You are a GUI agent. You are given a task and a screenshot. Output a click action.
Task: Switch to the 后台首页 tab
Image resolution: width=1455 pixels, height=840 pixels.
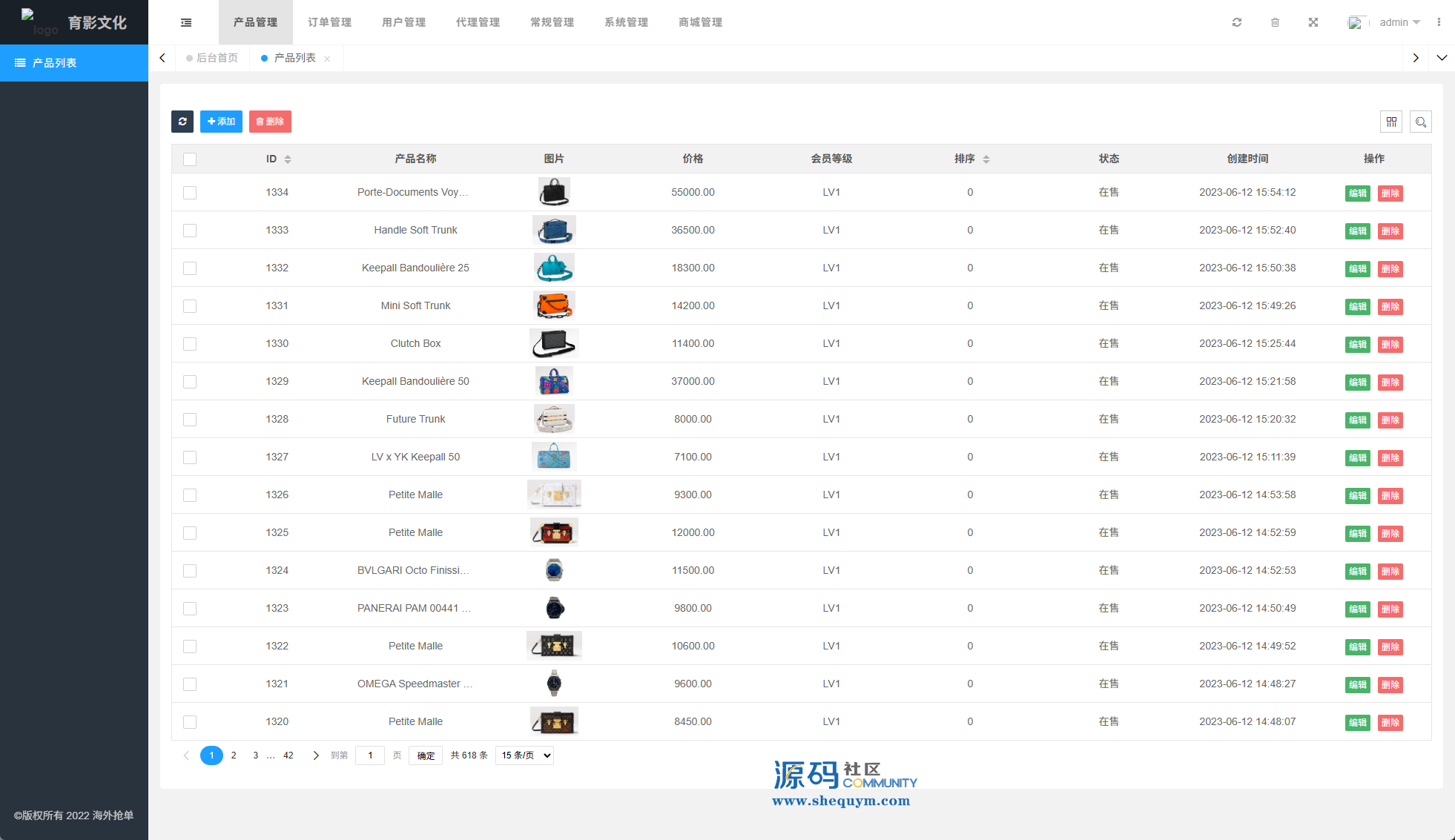pos(216,58)
